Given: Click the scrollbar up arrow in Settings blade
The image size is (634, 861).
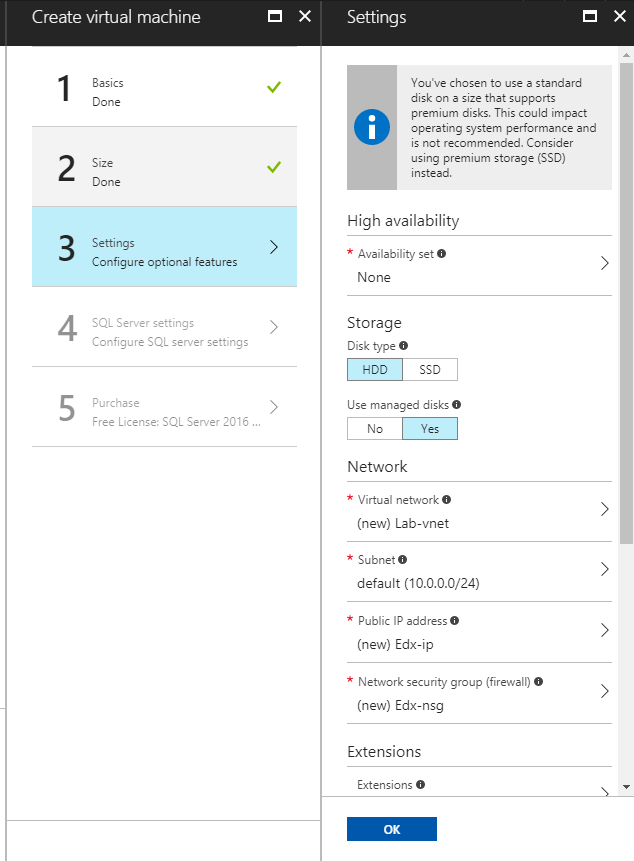Looking at the screenshot, I should (x=626, y=55).
